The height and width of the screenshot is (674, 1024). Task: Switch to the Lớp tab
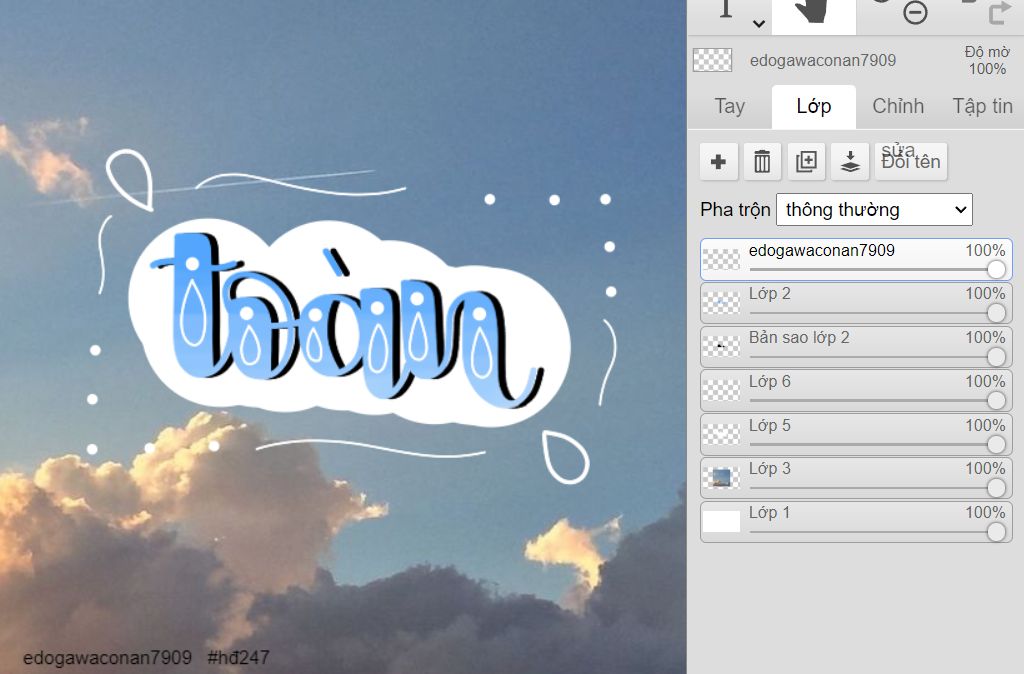[x=814, y=106]
